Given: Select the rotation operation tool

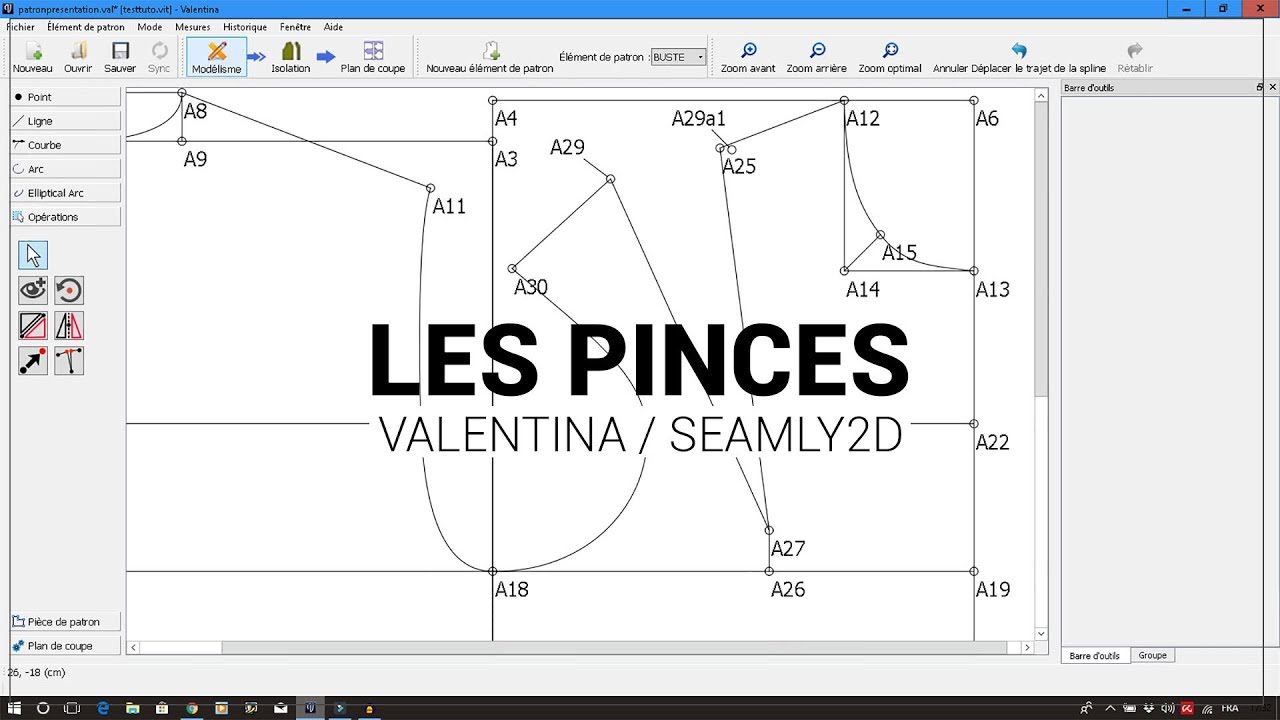Looking at the screenshot, I should coord(69,290).
